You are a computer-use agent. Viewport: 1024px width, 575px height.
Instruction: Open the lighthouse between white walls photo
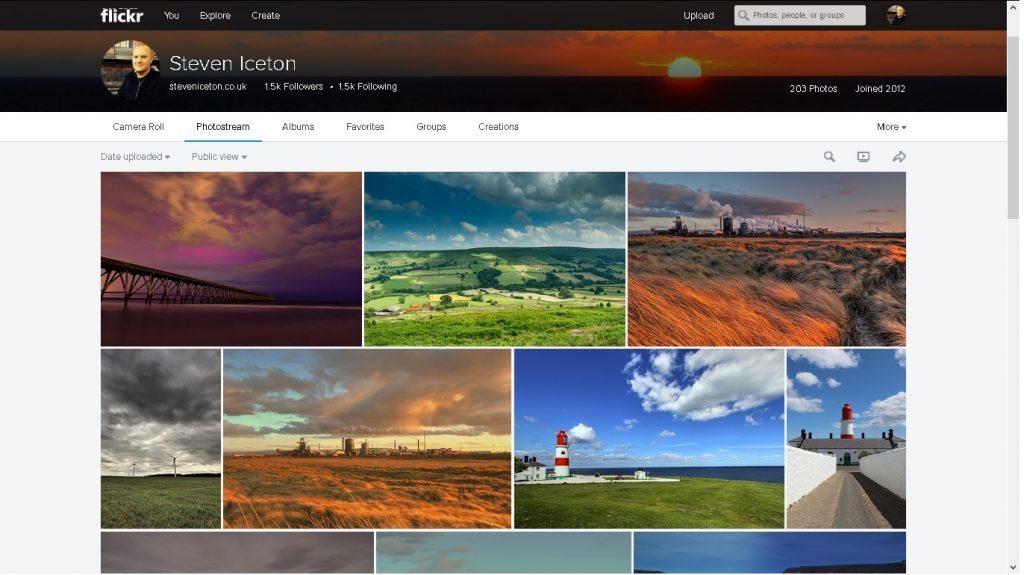[x=846, y=438]
